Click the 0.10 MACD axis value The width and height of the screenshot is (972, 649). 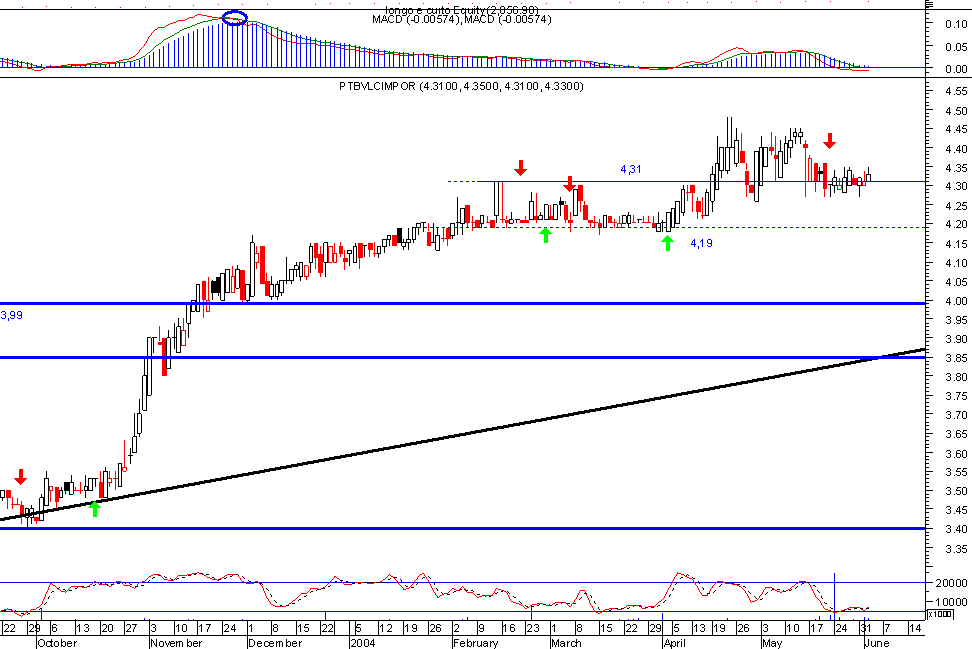coord(957,24)
